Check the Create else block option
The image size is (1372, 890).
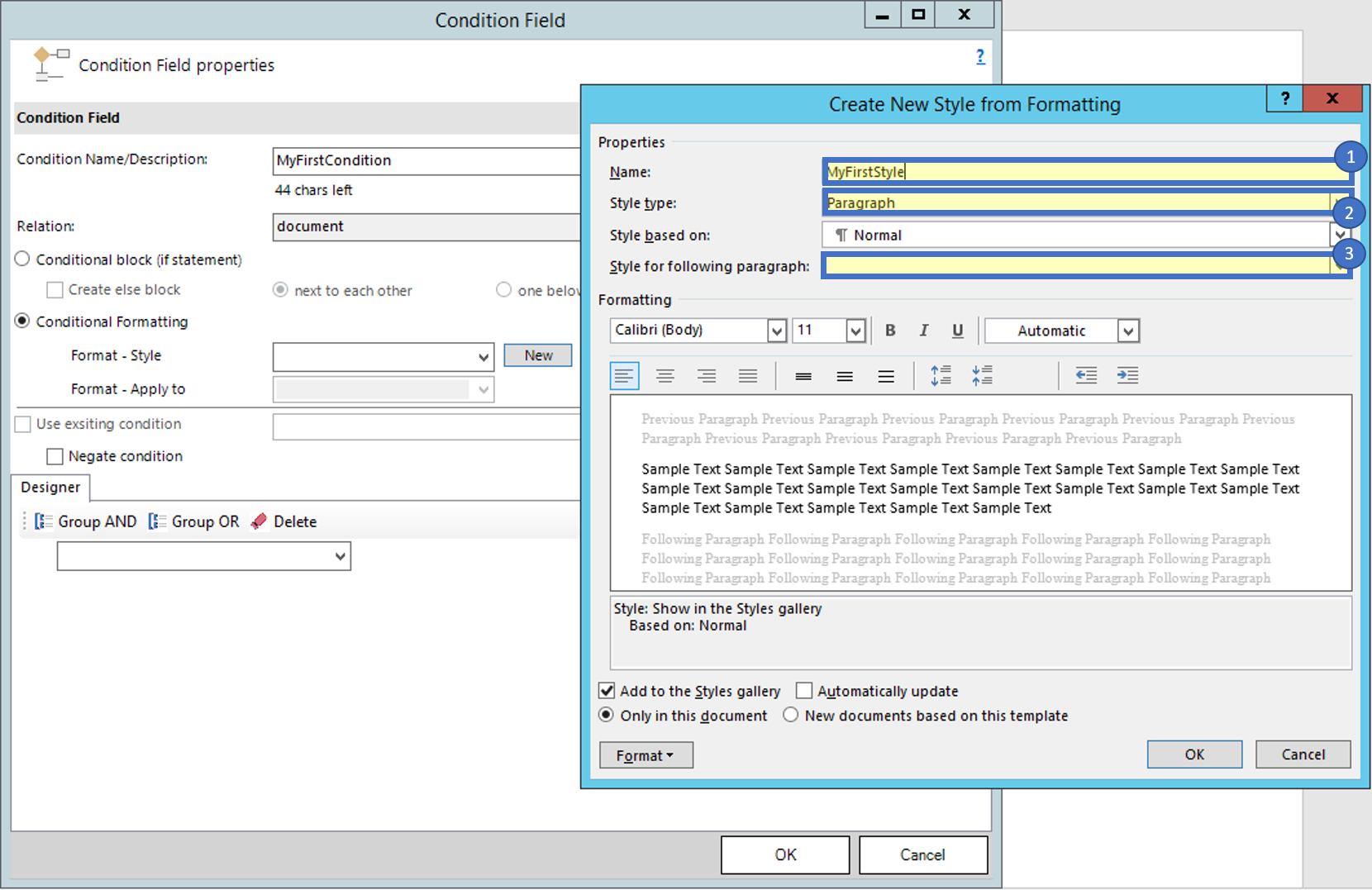pos(55,289)
